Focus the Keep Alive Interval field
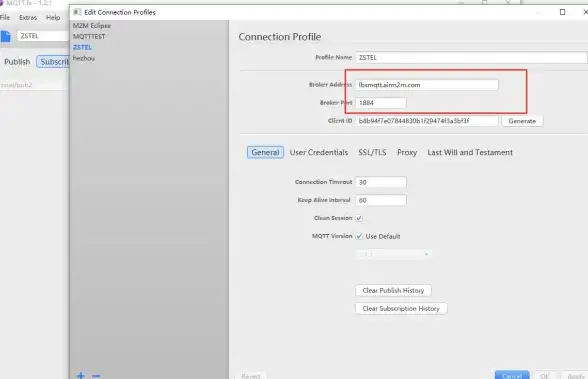The height and width of the screenshot is (379, 588). [381, 200]
